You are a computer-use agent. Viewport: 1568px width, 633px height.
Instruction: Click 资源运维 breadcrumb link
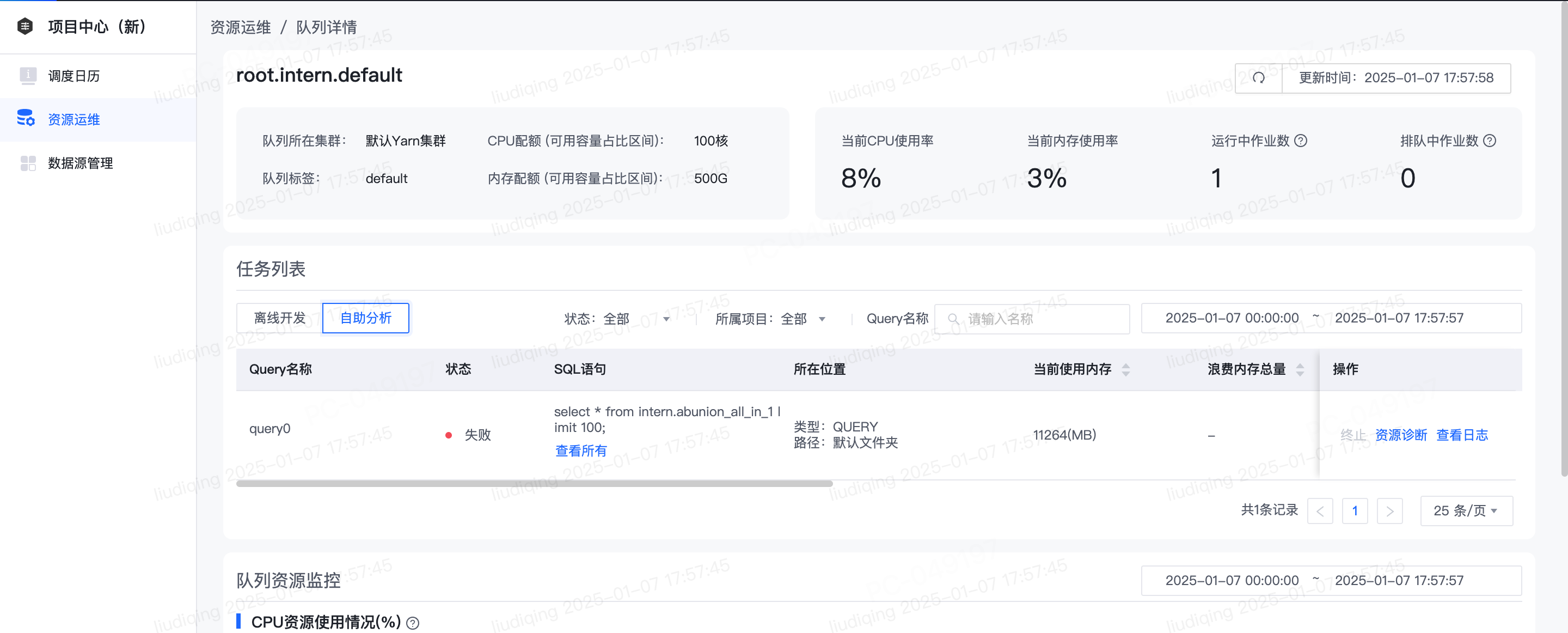[241, 27]
